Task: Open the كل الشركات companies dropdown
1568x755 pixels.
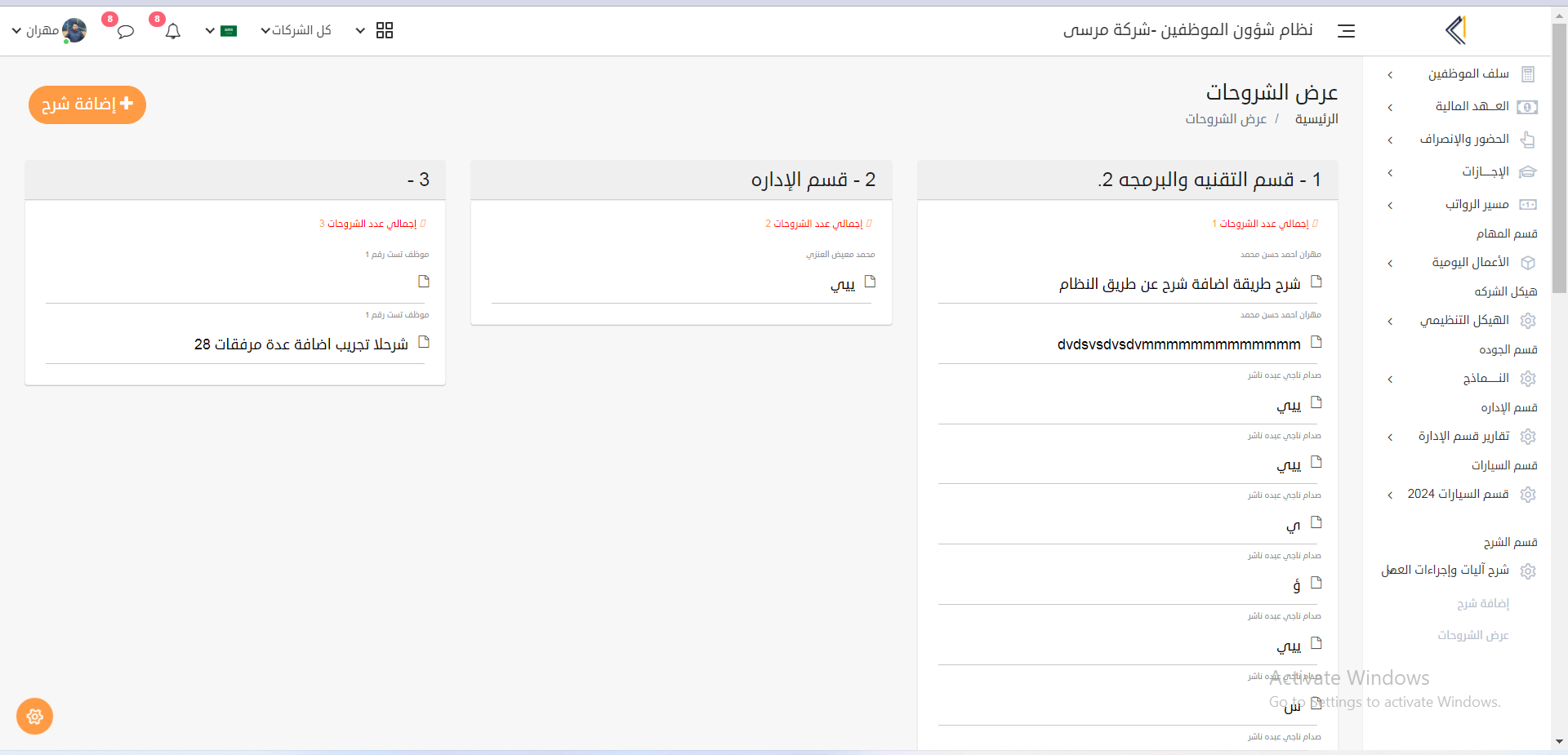Action: point(296,31)
